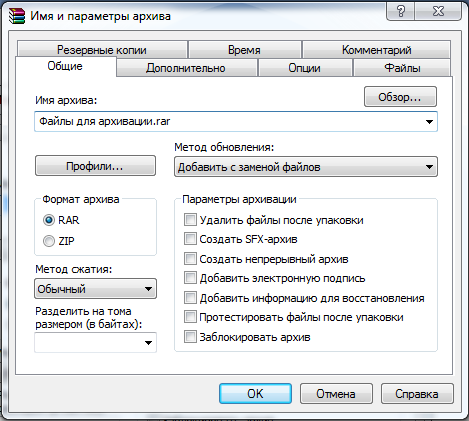The height and width of the screenshot is (421, 469).
Task: Expand the Метод сжатия Обычный dropdown
Action: pos(95,289)
